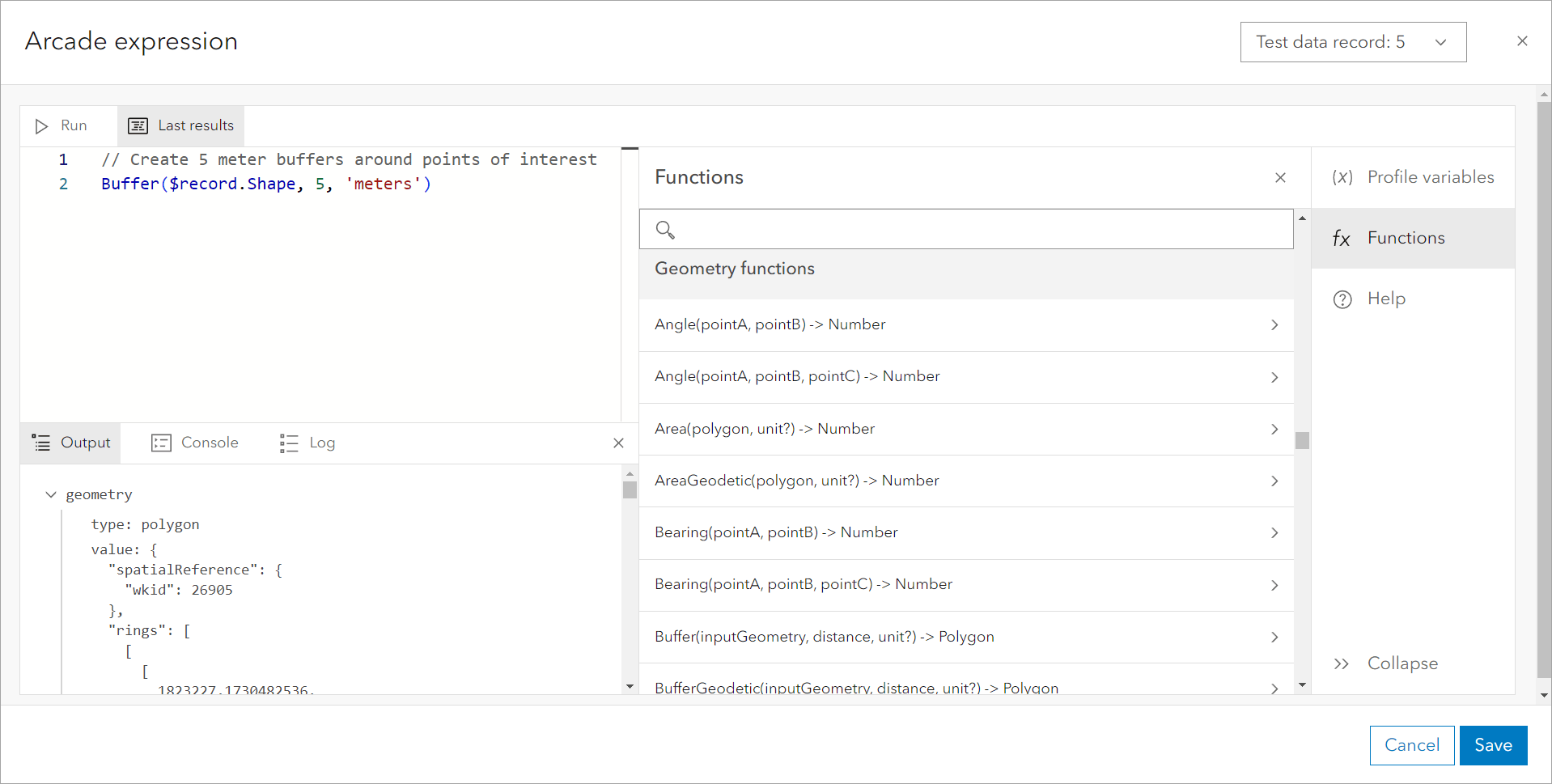Save the Arcade expression

click(x=1492, y=744)
